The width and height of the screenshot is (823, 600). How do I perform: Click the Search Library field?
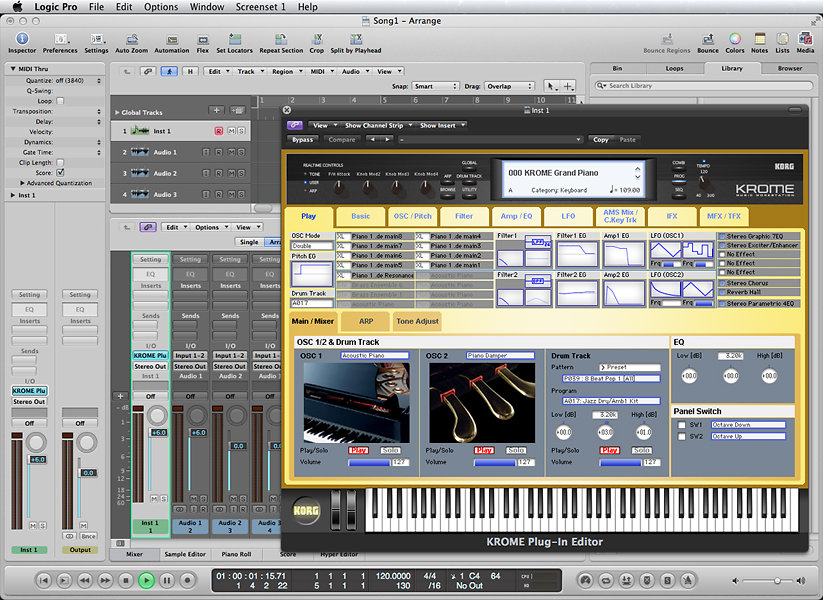pos(703,86)
